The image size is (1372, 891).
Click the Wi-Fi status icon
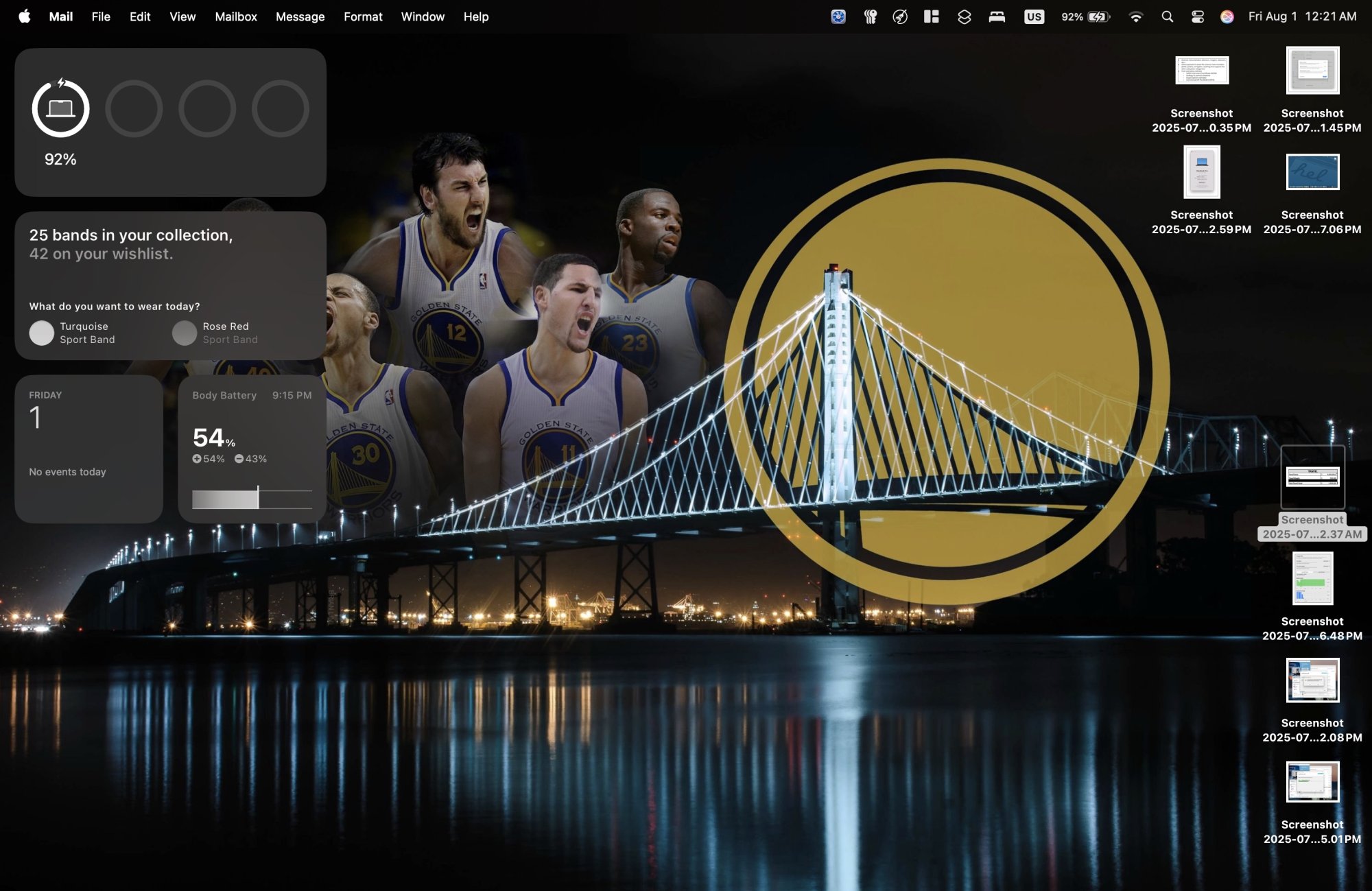point(1135,16)
